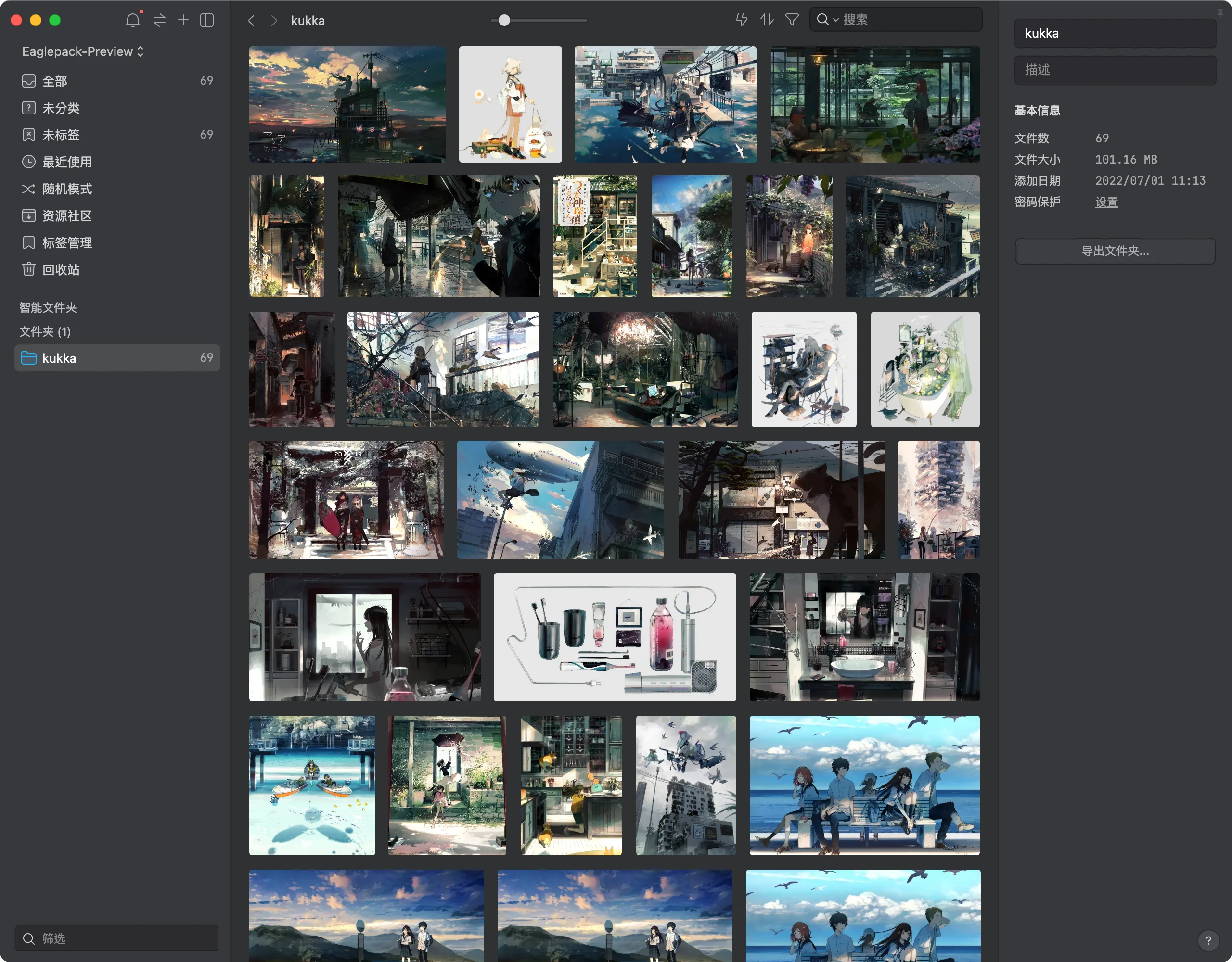This screenshot has height=962, width=1232.
Task: Open 最近使用 in the sidebar
Action: coord(117,162)
